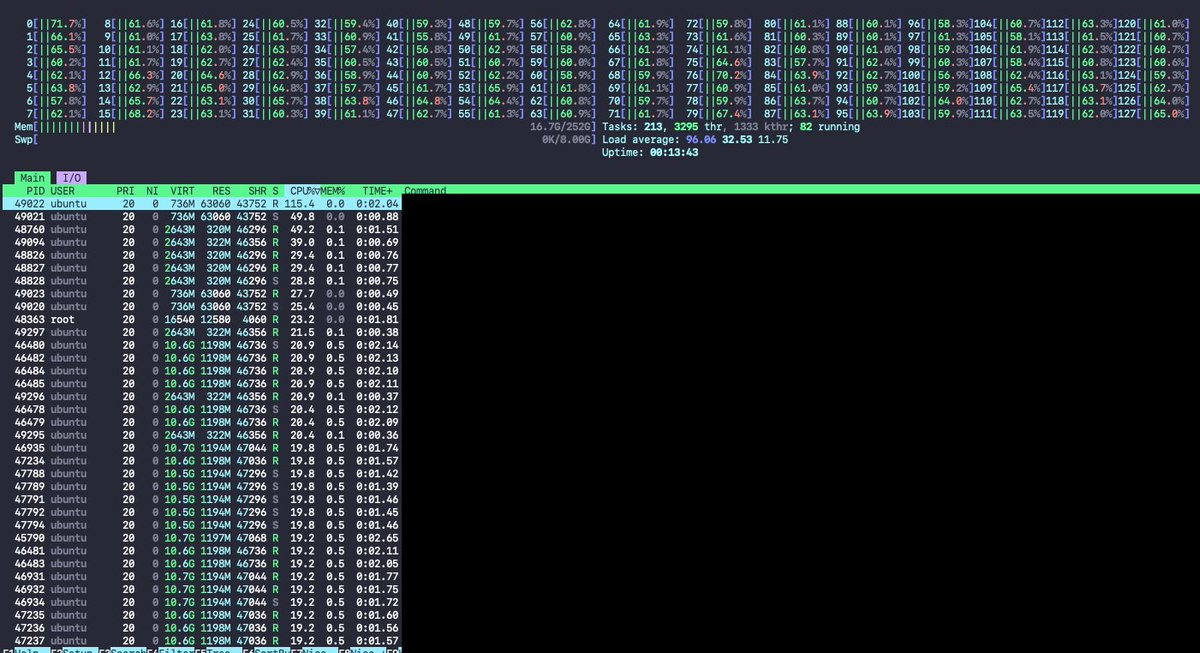Select process row with PID 49021
The height and width of the screenshot is (653, 1200).
pyautogui.click(x=200, y=216)
